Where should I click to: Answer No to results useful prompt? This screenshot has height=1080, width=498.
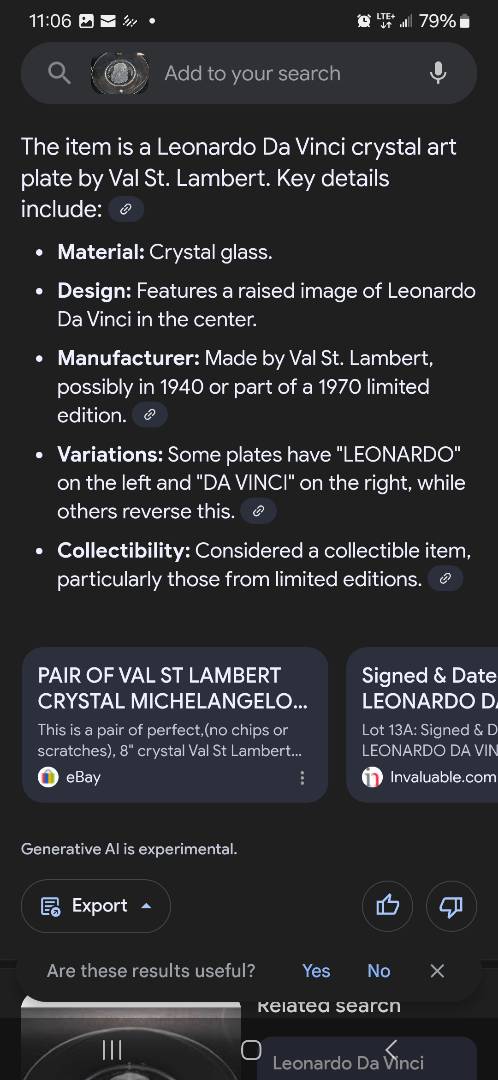(379, 970)
